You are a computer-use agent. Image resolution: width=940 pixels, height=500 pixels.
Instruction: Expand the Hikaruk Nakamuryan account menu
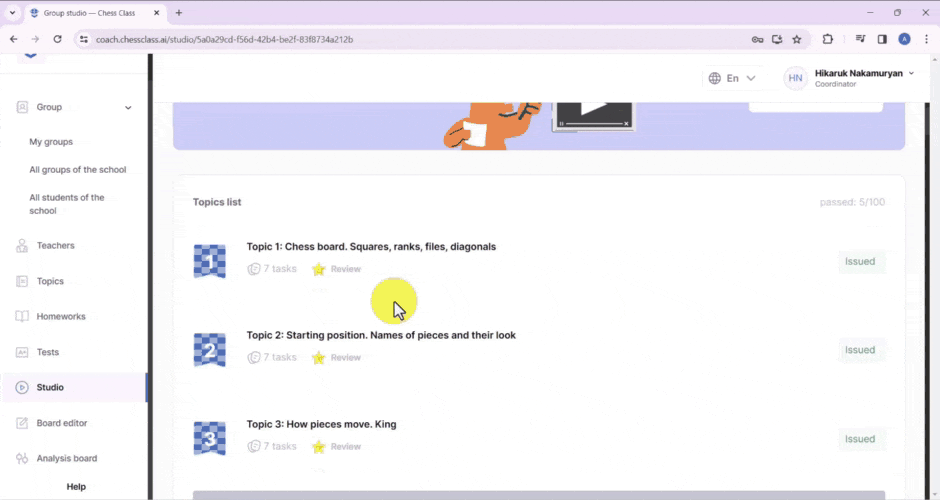911,73
